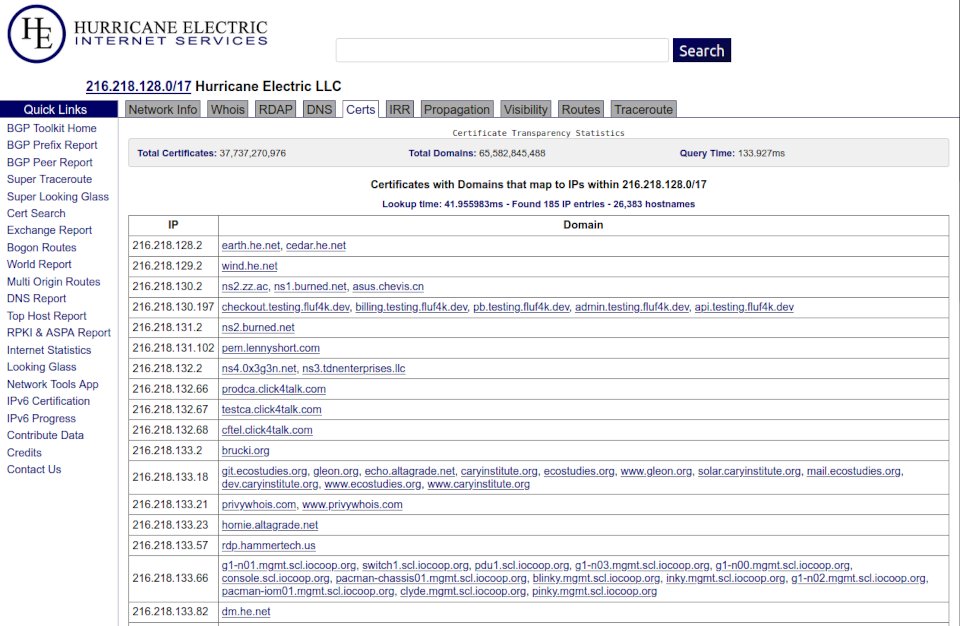Screen dimensions: 960x626
Task: Open Exchange Report link
Action: (50, 230)
